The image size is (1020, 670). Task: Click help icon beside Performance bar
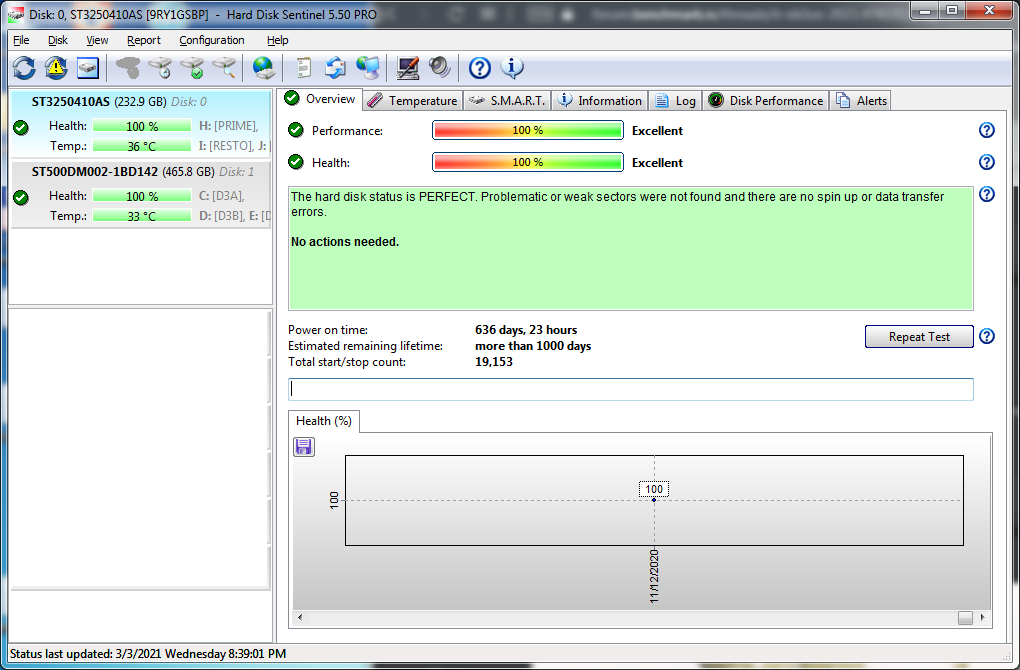[x=987, y=130]
